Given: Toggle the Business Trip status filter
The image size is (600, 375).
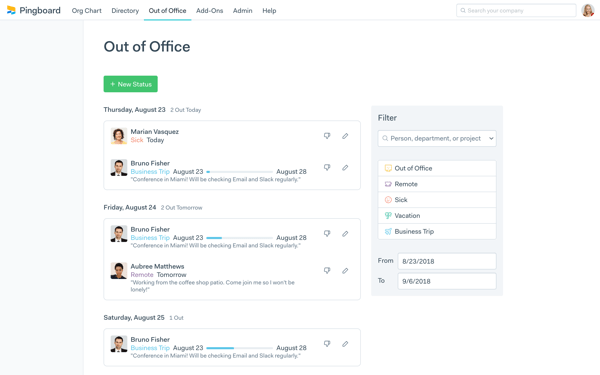Looking at the screenshot, I should (437, 232).
